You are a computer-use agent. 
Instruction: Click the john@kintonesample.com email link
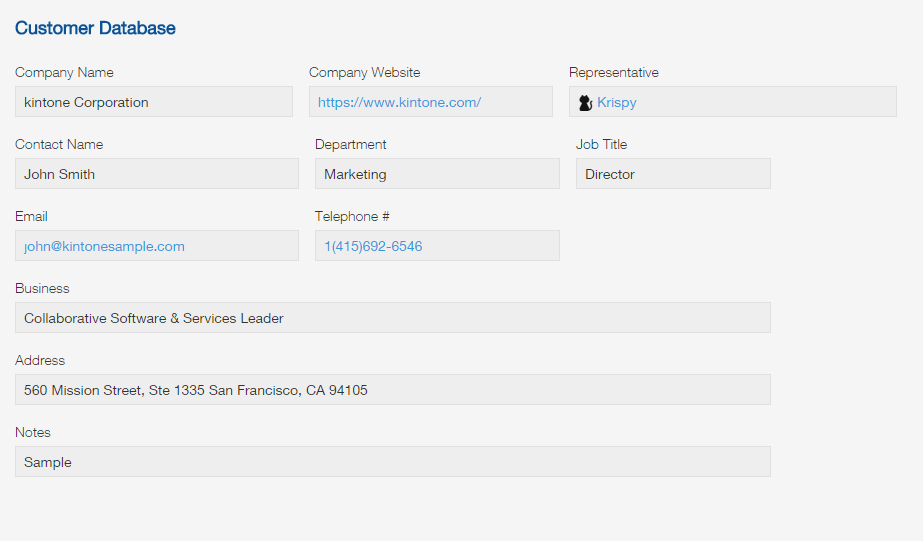click(104, 246)
